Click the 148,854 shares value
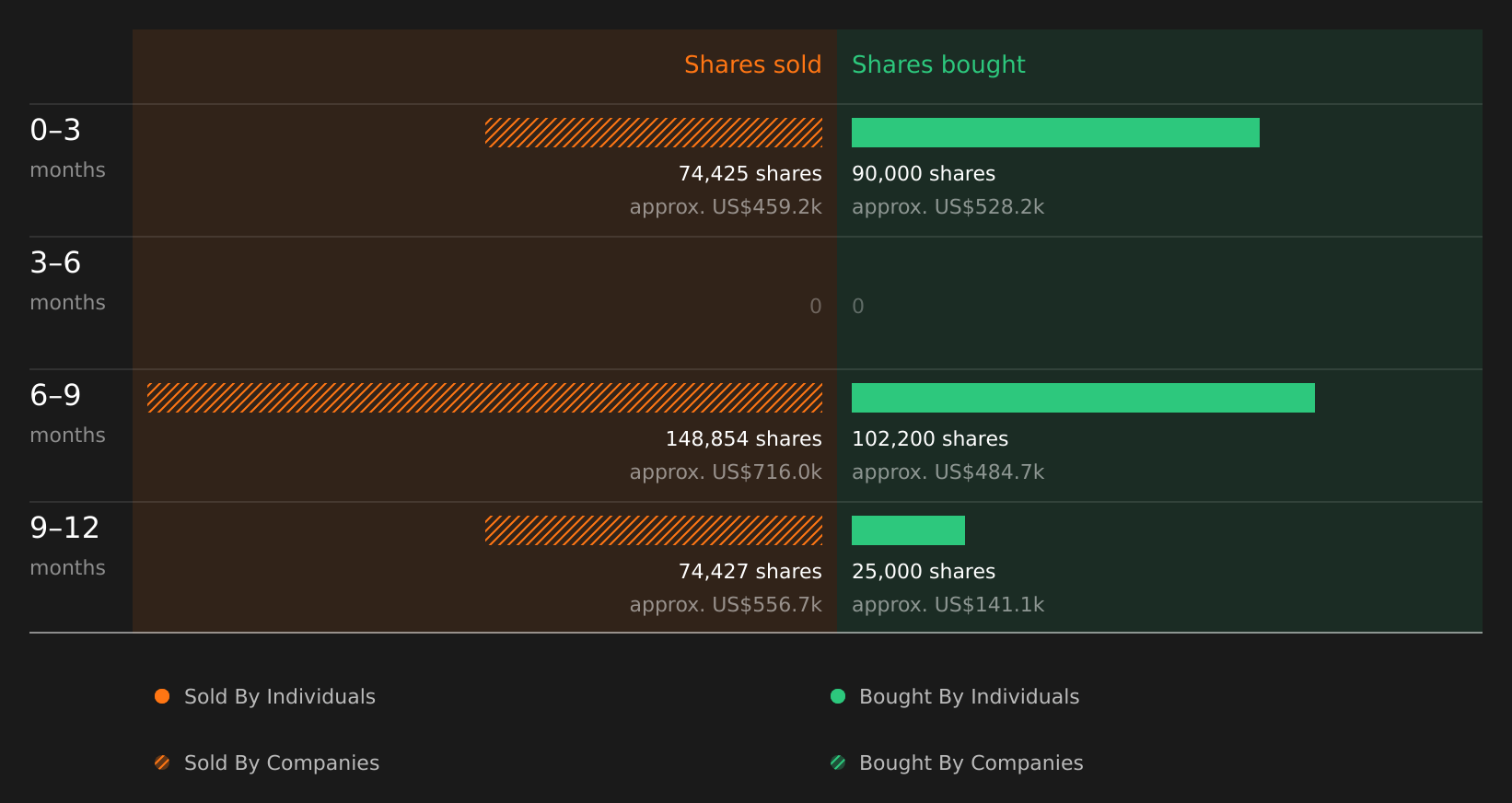The height and width of the screenshot is (803, 1512). pyautogui.click(x=743, y=439)
